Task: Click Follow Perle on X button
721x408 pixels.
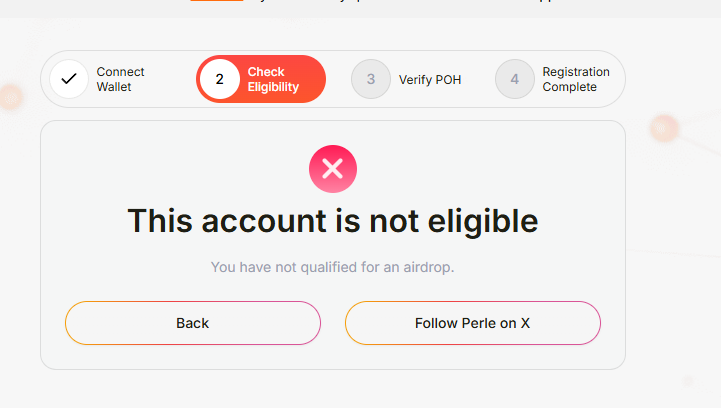Action: point(472,323)
